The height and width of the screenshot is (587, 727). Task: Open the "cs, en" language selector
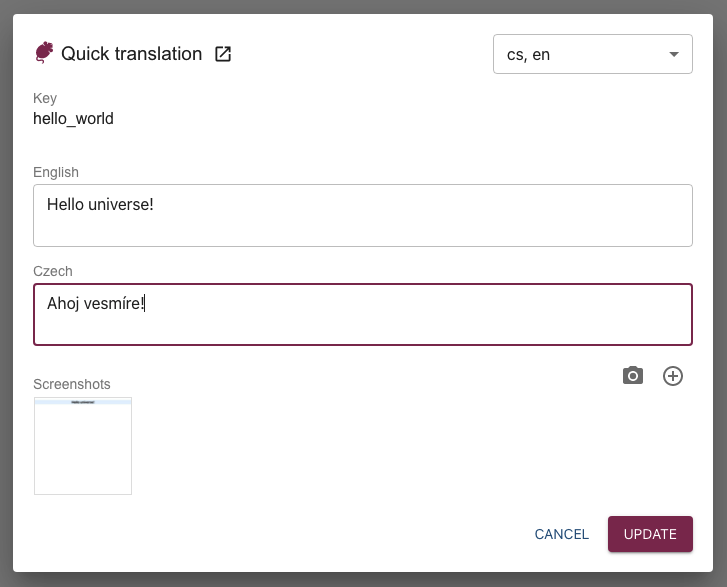[580, 54]
